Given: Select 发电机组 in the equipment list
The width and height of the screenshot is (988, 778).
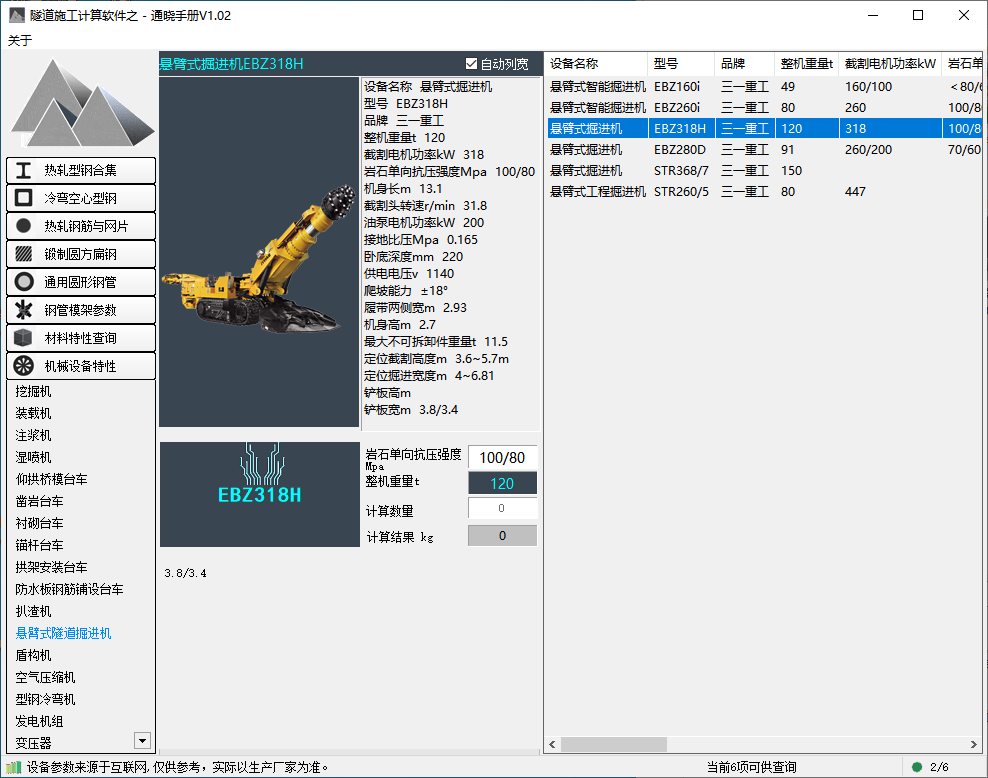Looking at the screenshot, I should [40, 722].
